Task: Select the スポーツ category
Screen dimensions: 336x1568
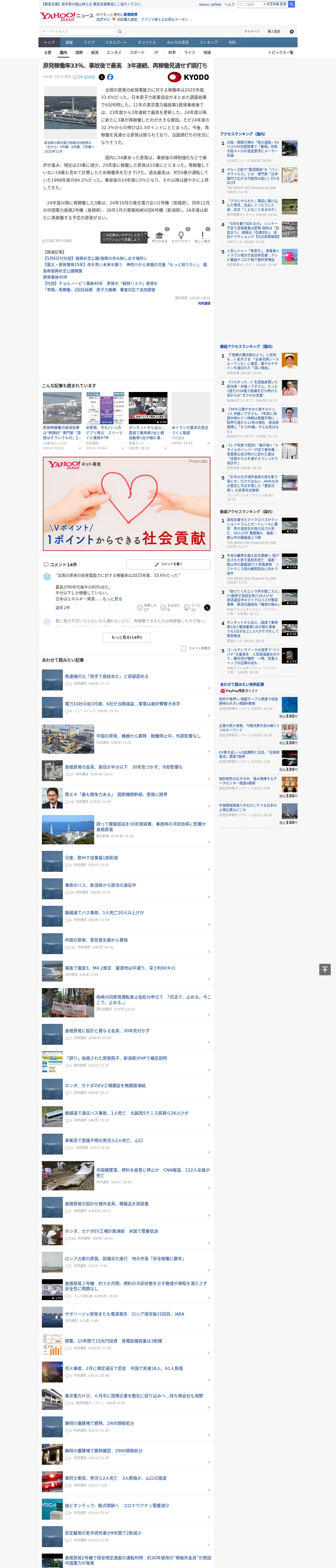Action: pyautogui.click(x=137, y=53)
